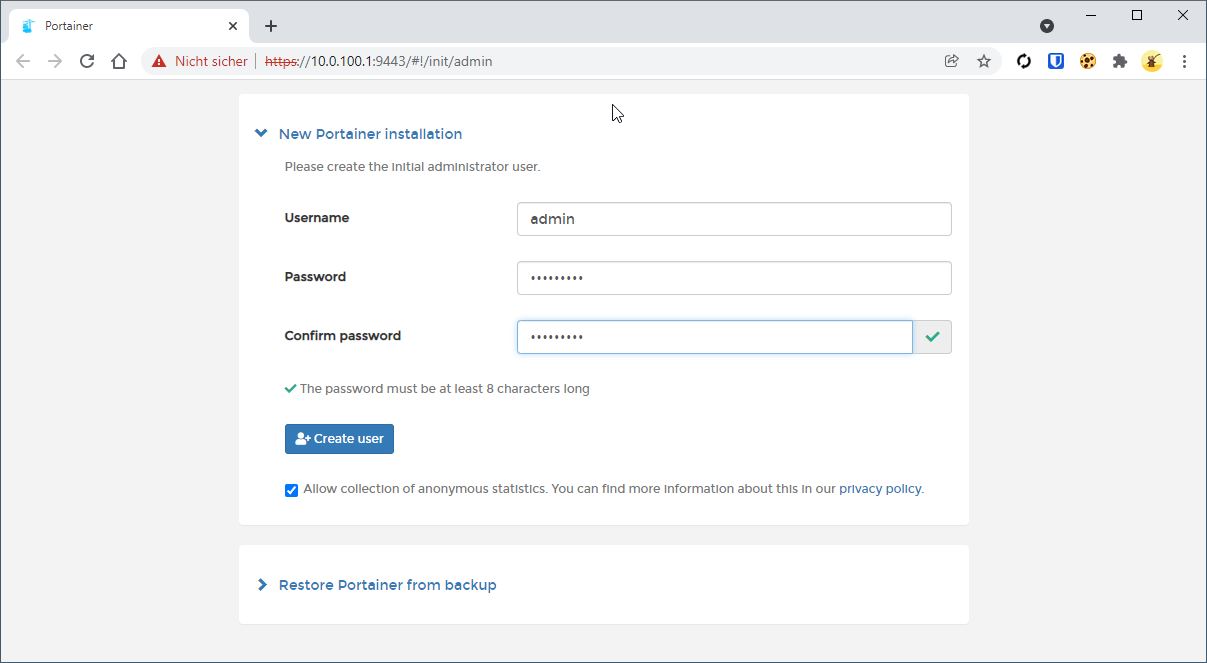1207x663 pixels.
Task: Go to the browser home page
Action: coord(119,61)
